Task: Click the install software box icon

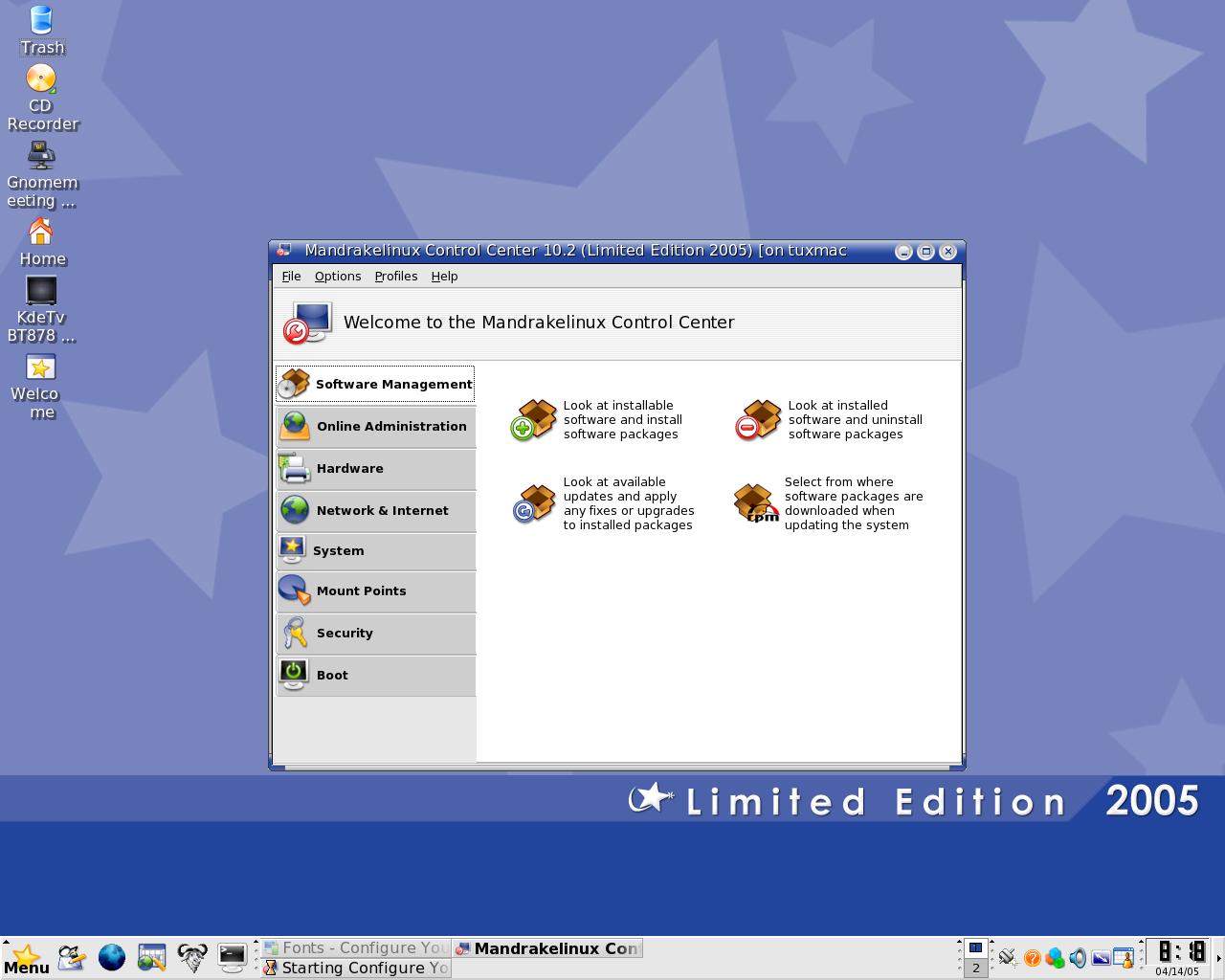Action: click(534, 420)
